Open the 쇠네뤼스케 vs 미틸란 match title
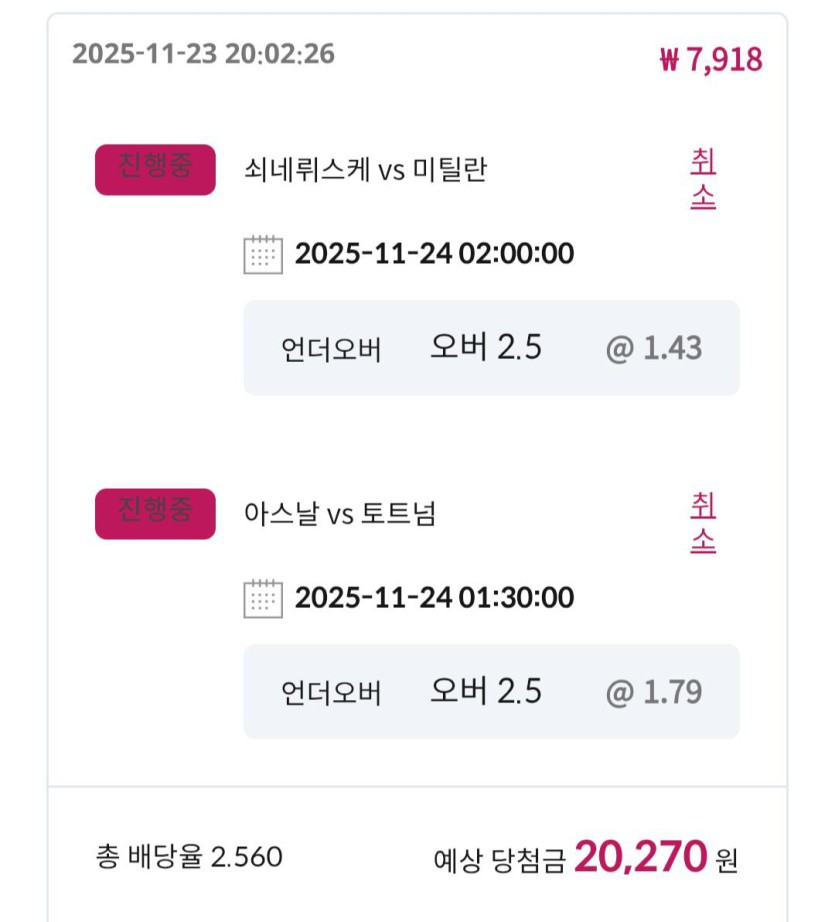Image resolution: width=835 pixels, height=922 pixels. (x=365, y=170)
